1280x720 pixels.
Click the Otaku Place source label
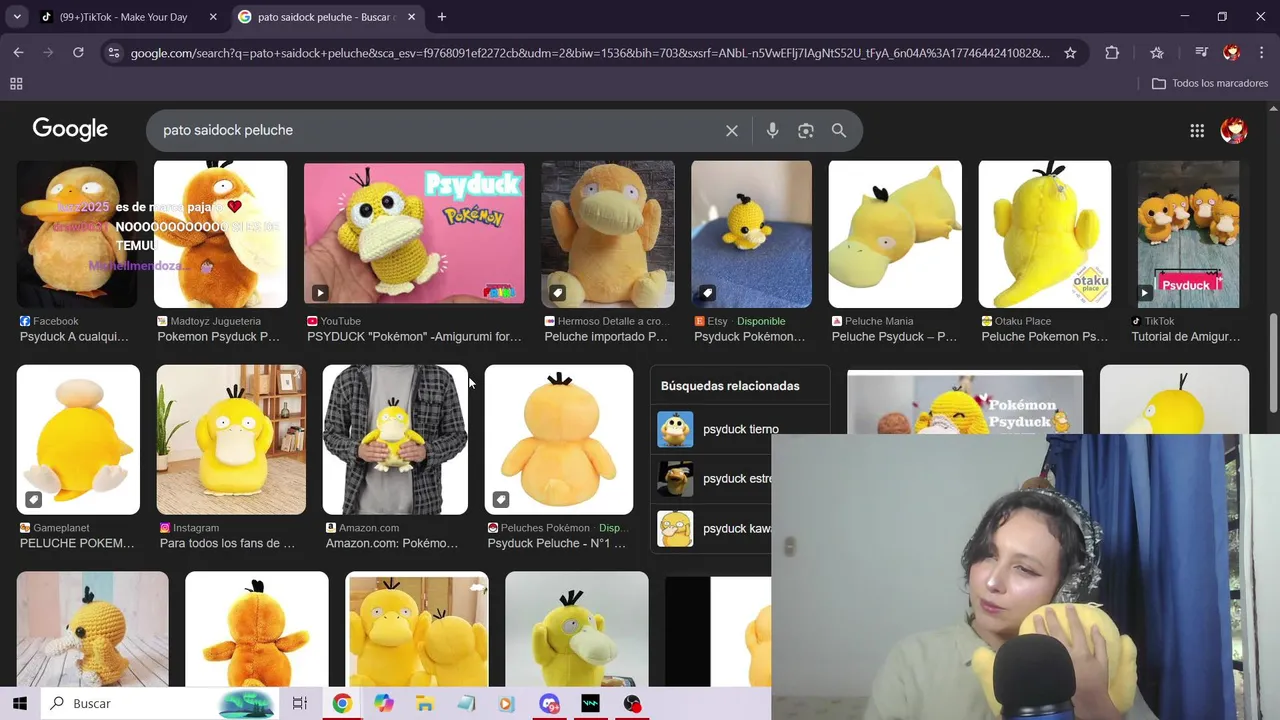(x=1023, y=321)
